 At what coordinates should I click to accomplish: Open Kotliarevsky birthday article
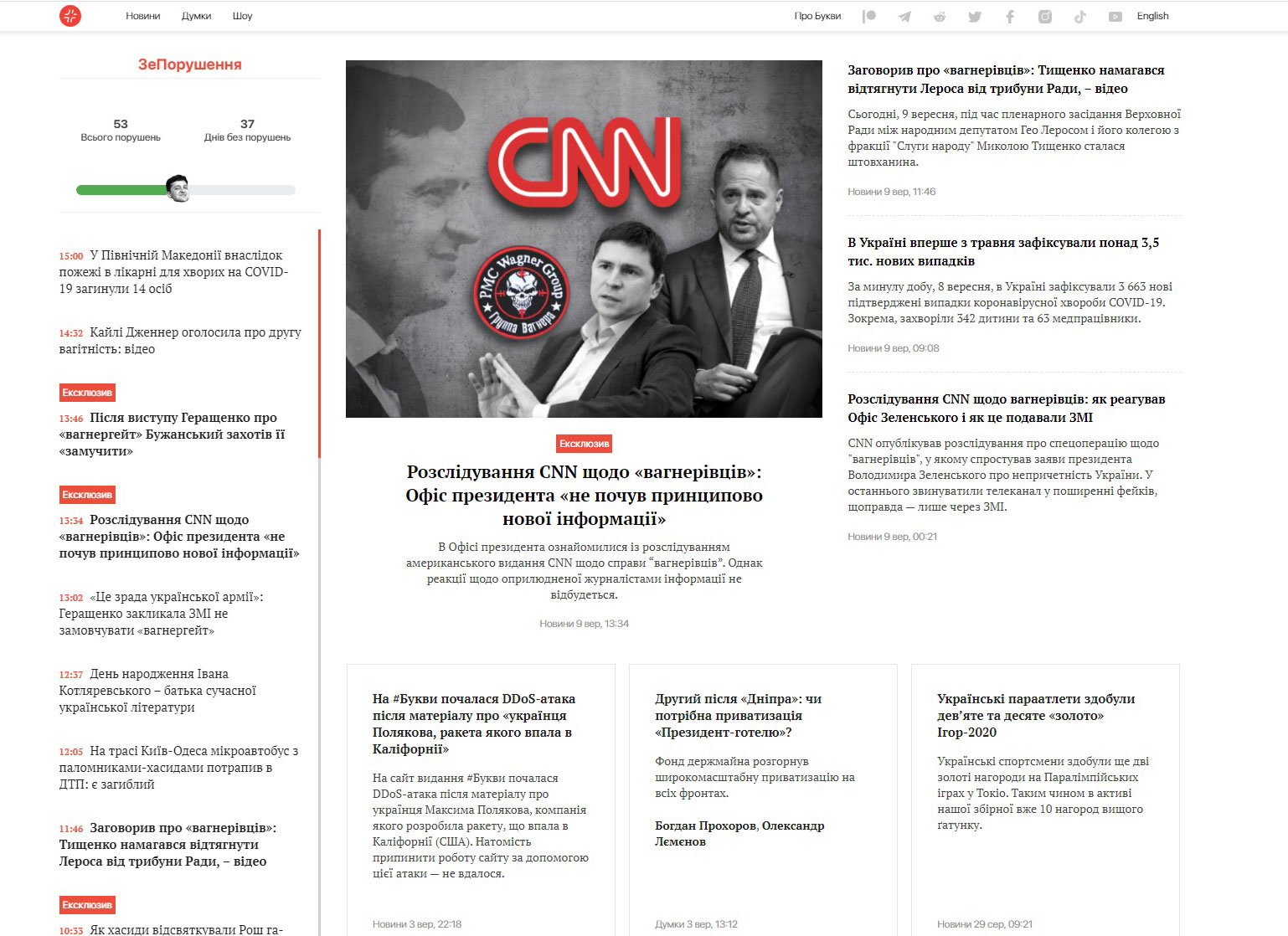pos(157,691)
